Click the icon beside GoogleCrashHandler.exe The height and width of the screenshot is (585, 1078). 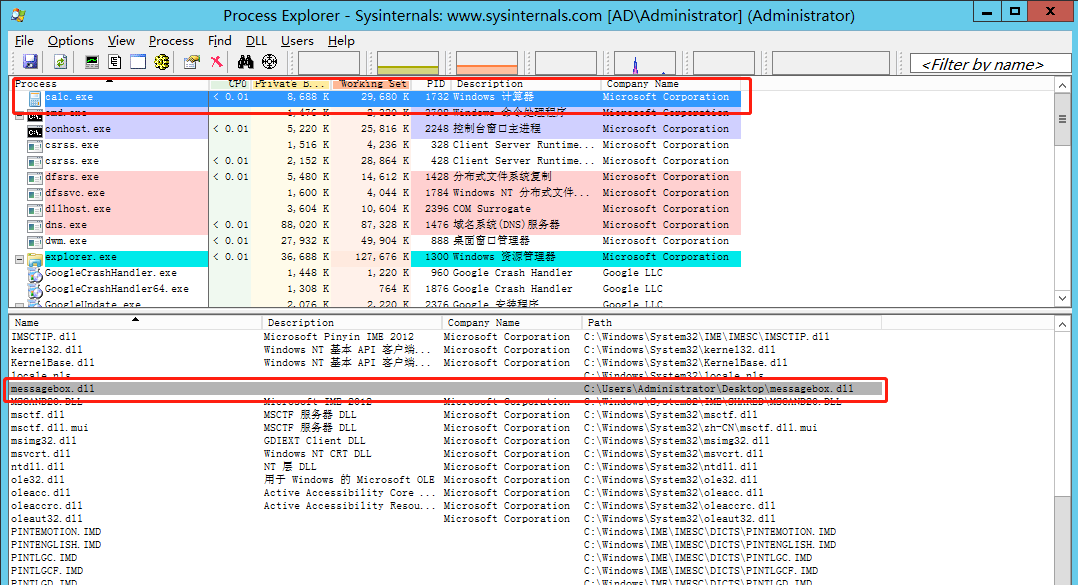tap(35, 274)
